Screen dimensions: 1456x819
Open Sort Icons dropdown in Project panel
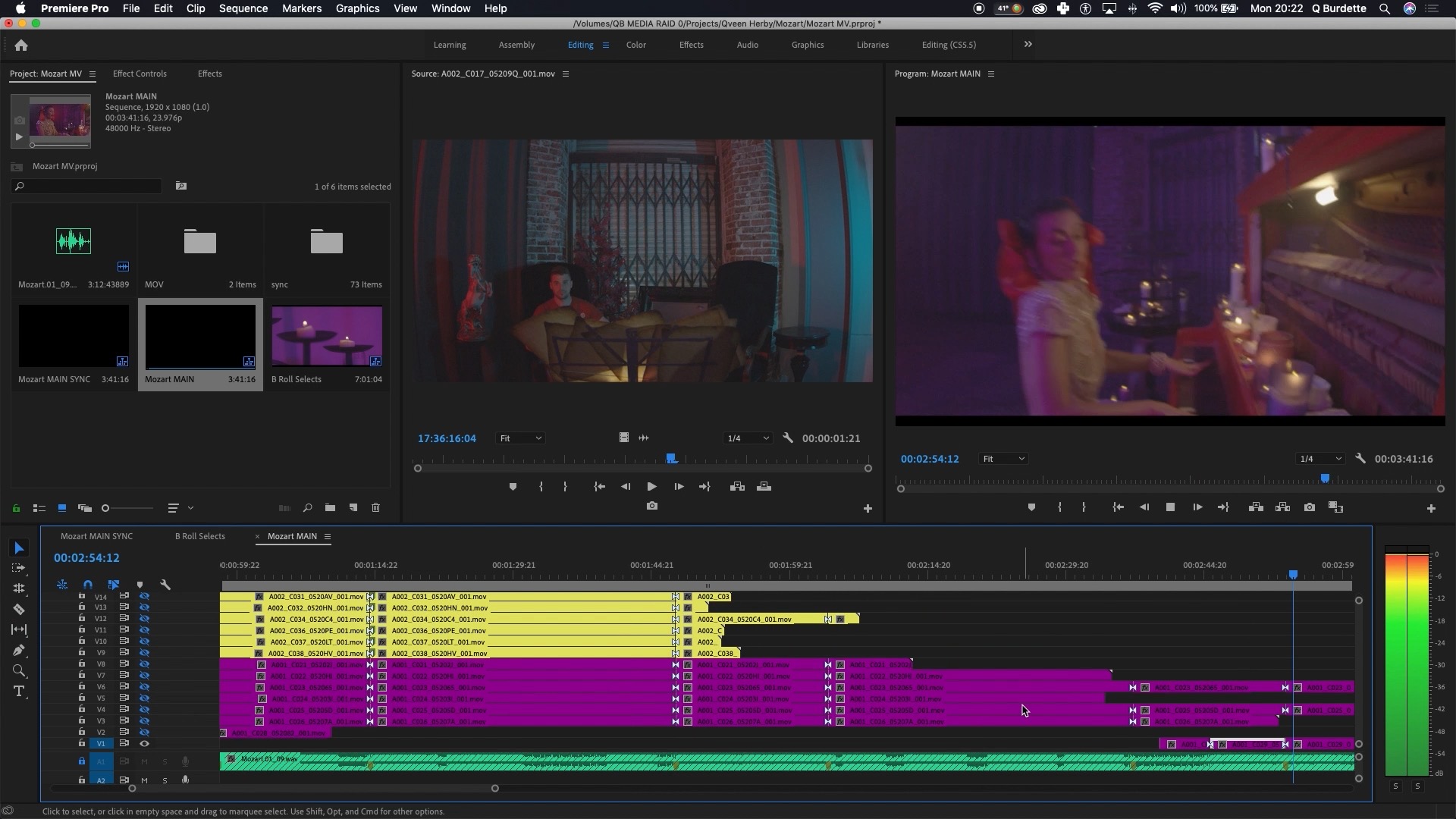point(179,508)
